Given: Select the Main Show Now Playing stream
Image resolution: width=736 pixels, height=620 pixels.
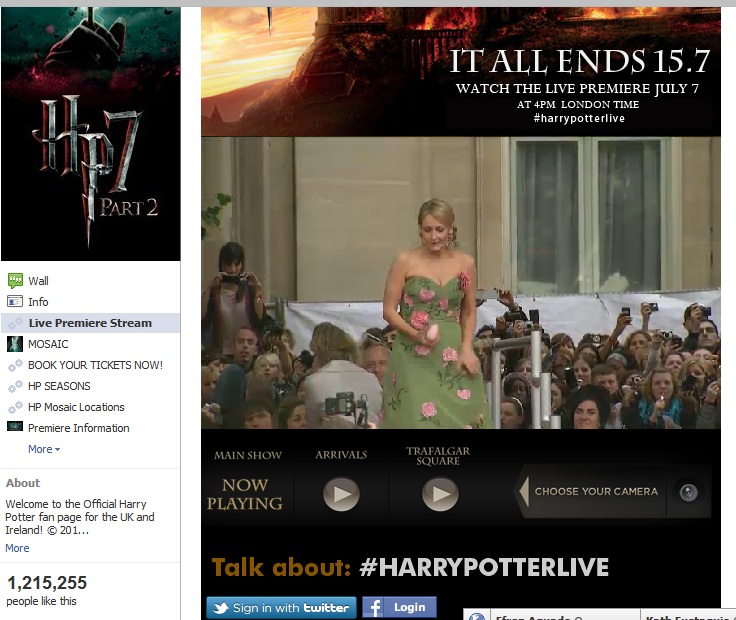Looking at the screenshot, I should 245,494.
